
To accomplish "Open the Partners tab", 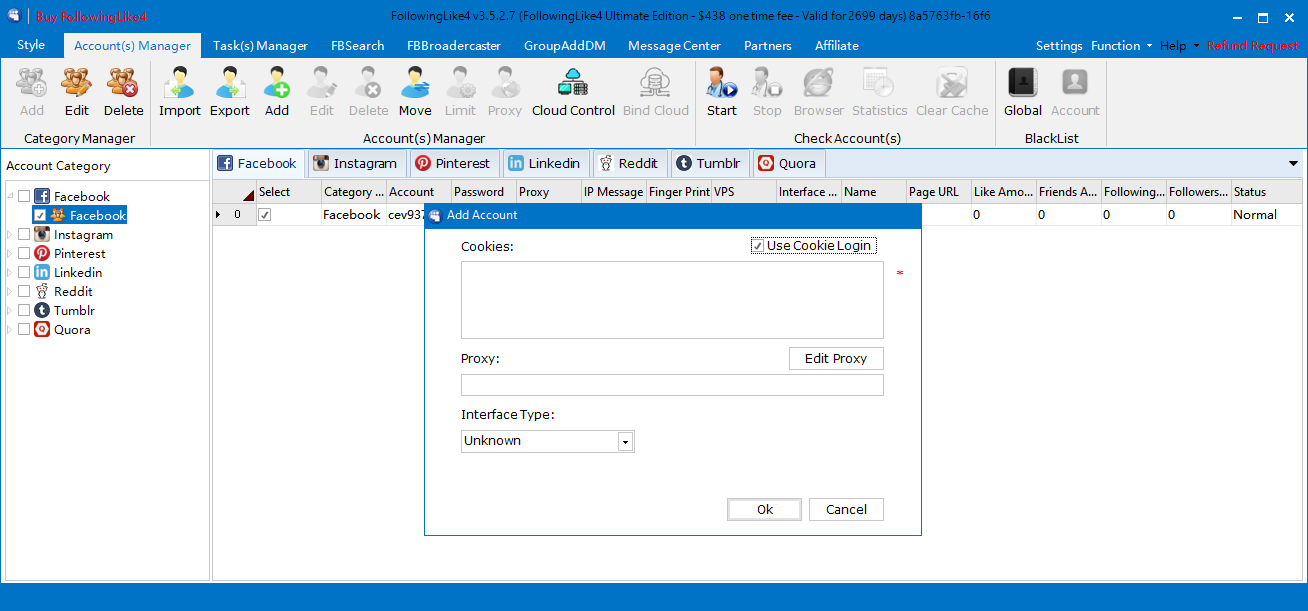I will (x=768, y=46).
